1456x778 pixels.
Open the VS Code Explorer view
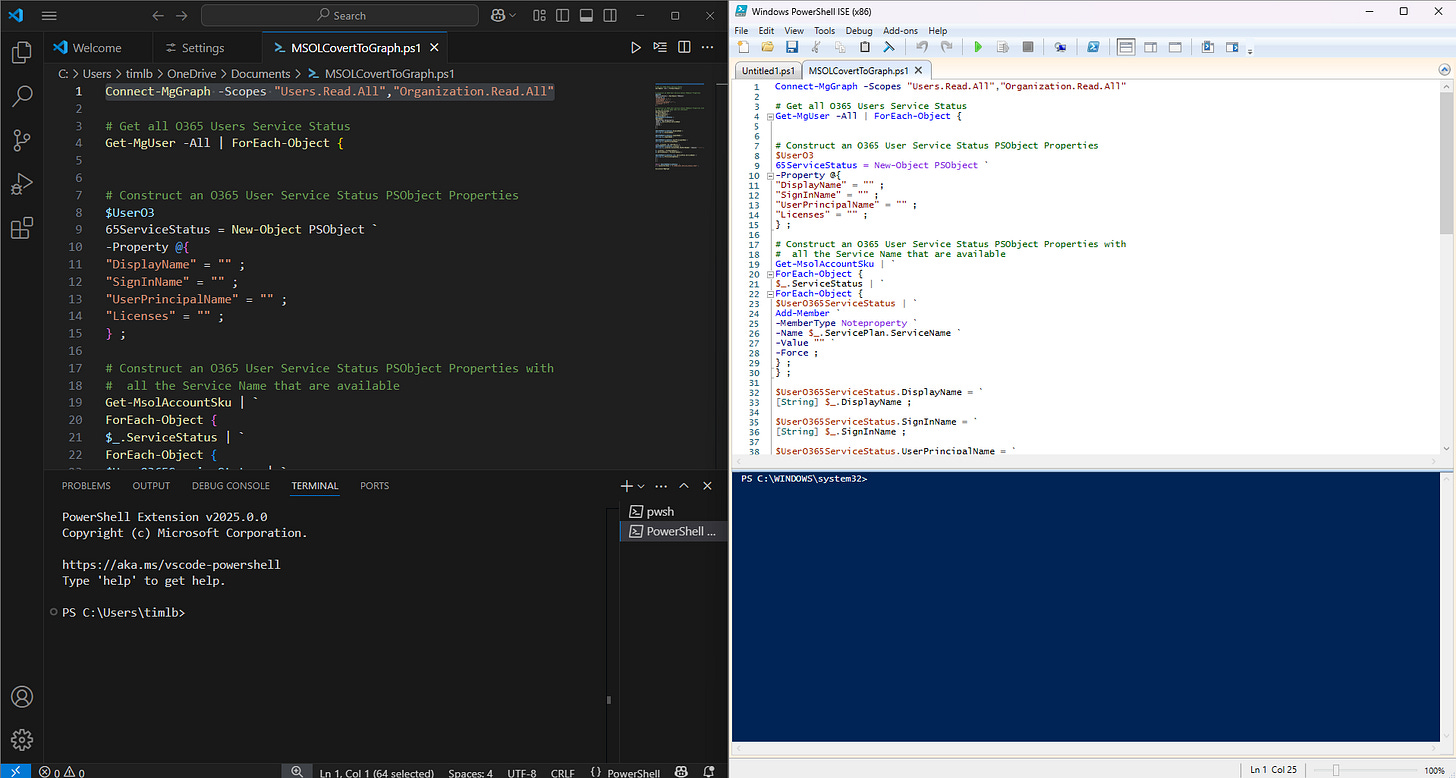pos(21,52)
